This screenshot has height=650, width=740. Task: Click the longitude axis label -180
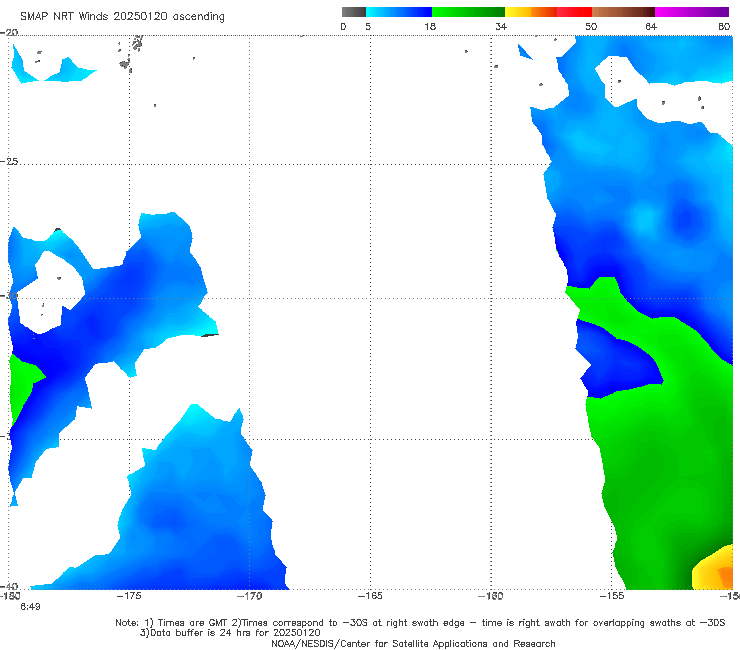[10, 596]
